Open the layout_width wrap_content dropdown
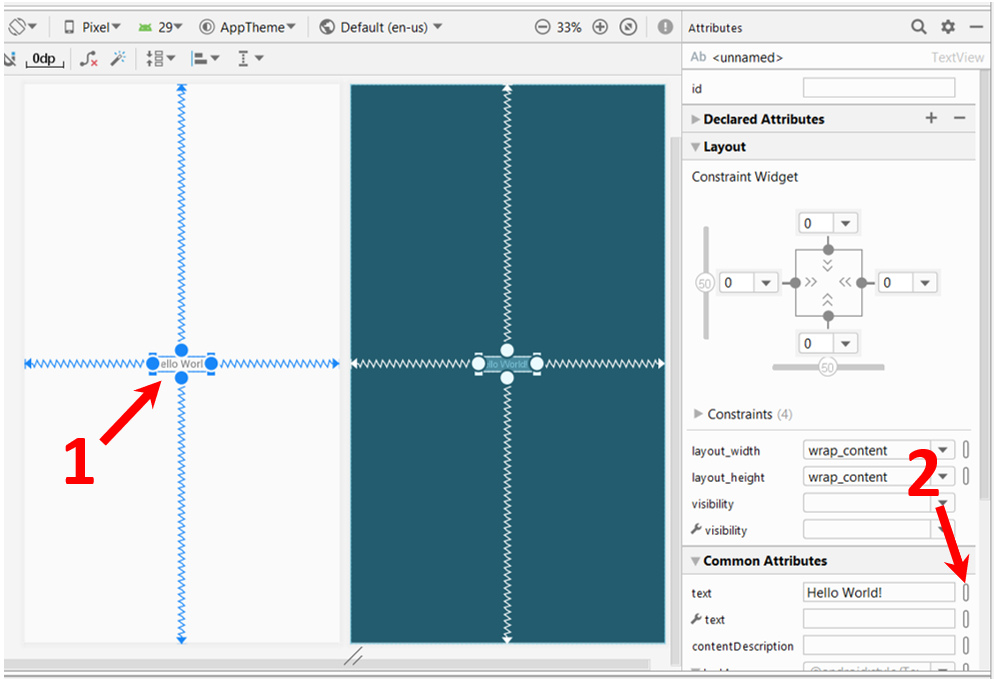This screenshot has height=681, width=994. [942, 450]
